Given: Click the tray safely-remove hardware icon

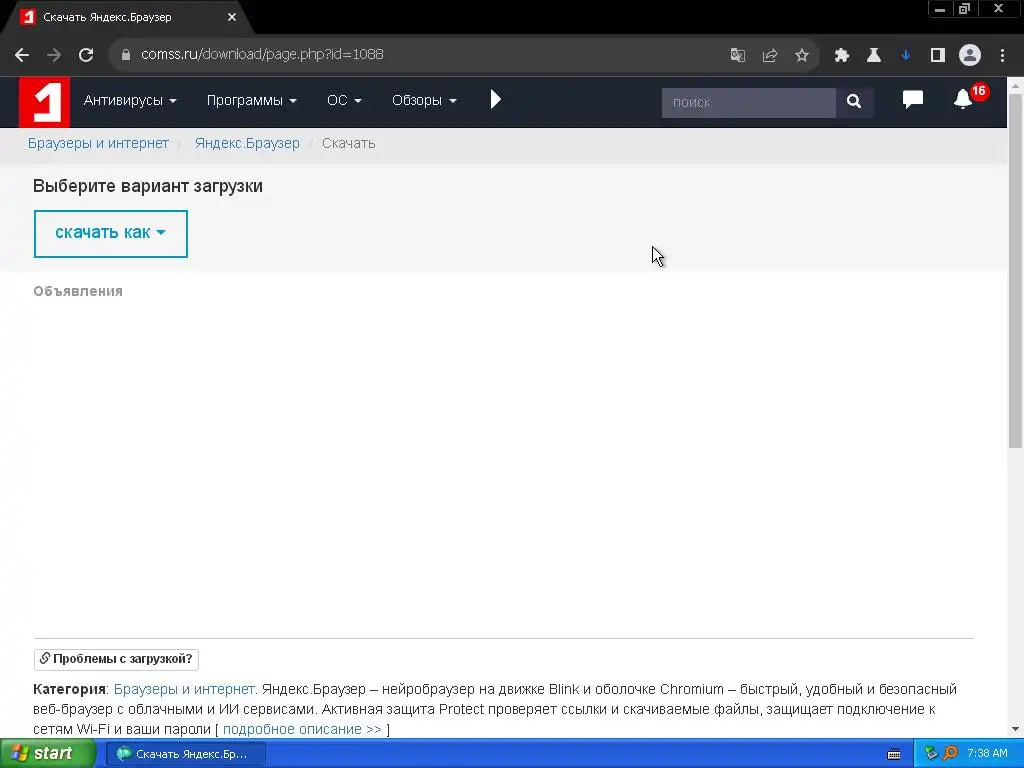Looking at the screenshot, I should (931, 754).
